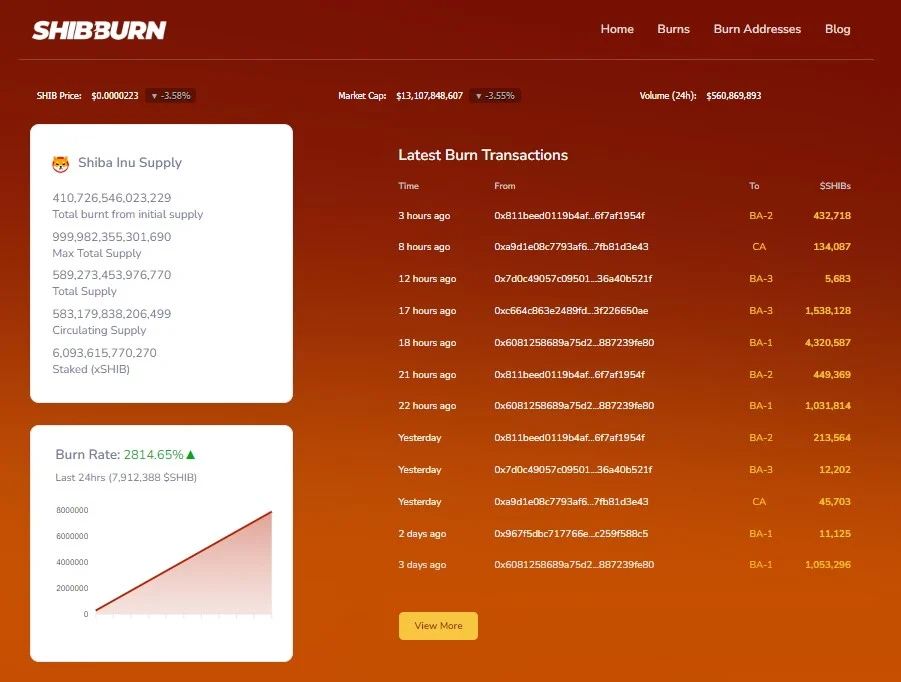Click the Latest Burn Transactions heading

(481, 156)
